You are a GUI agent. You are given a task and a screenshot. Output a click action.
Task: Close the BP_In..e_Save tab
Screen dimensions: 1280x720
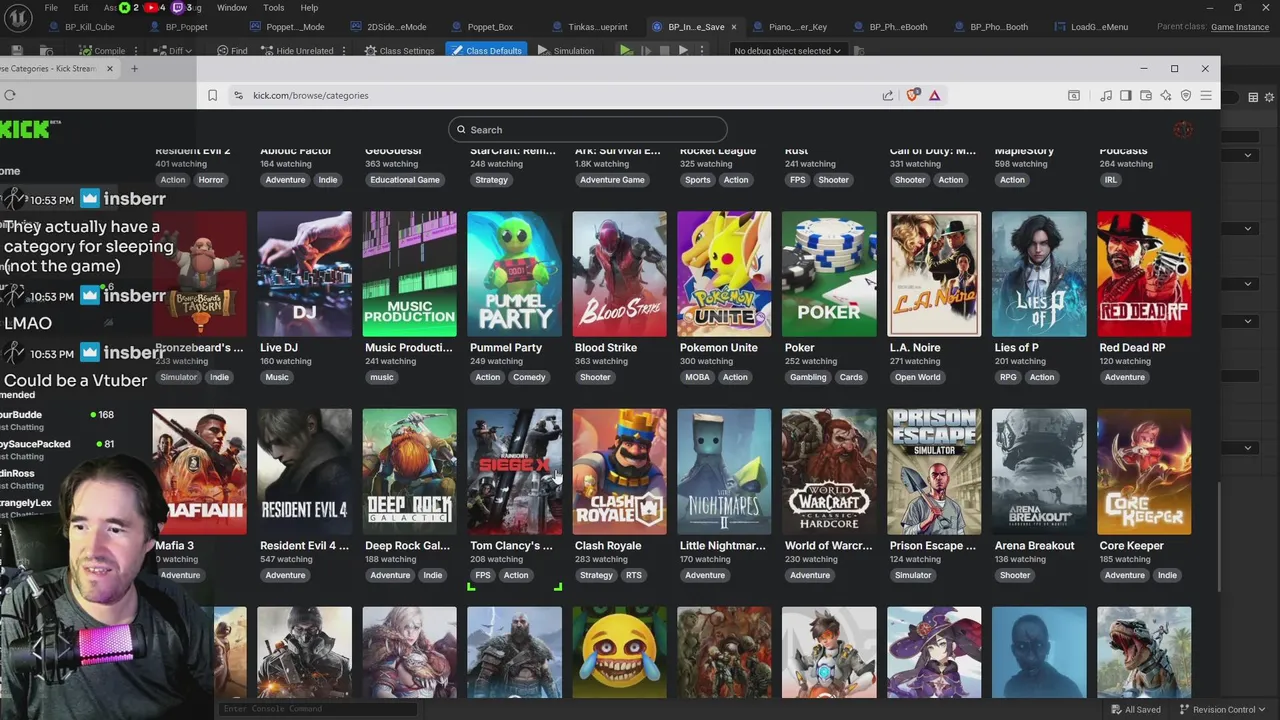734,27
